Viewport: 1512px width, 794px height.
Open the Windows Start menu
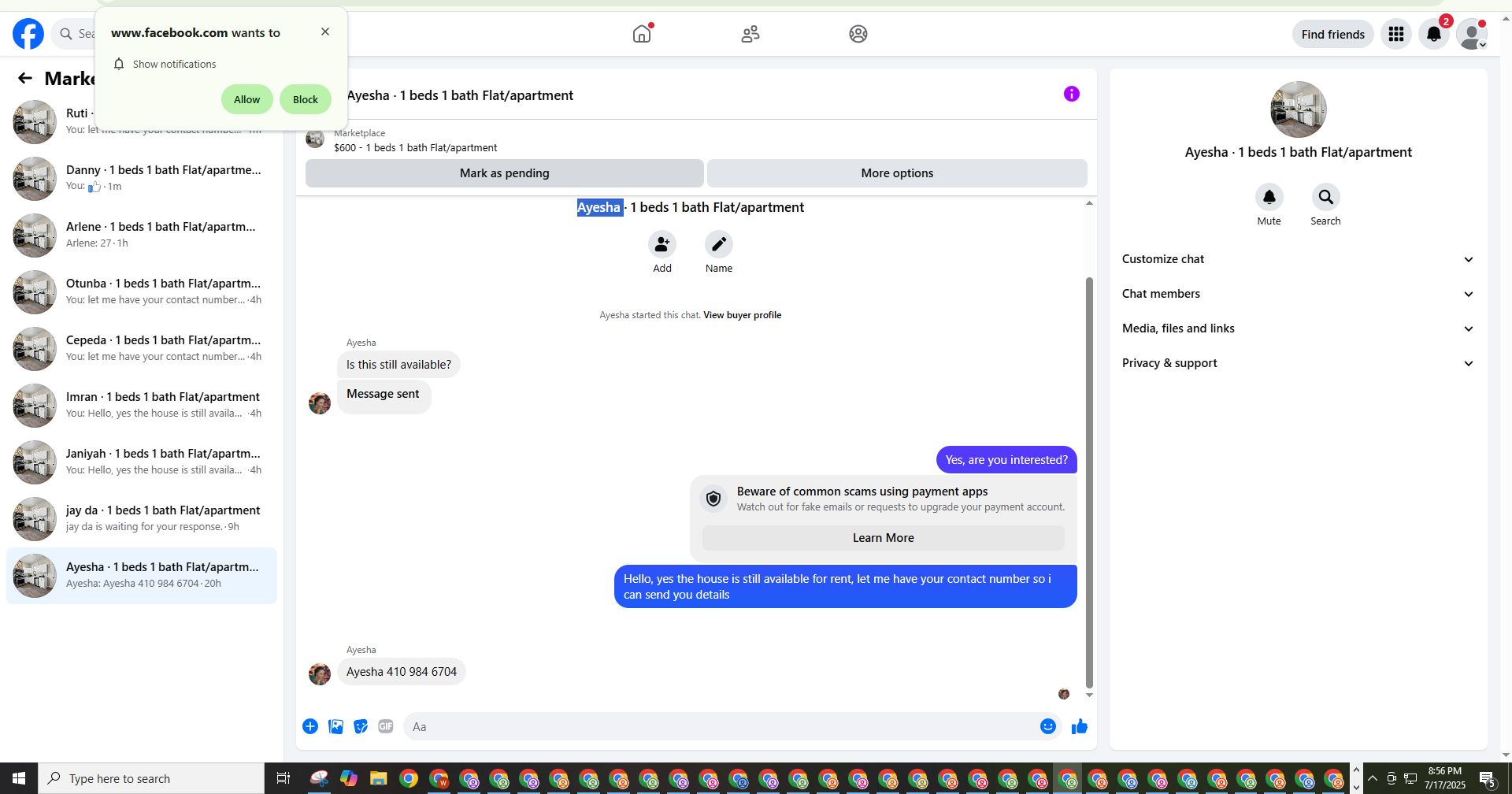coord(19,778)
